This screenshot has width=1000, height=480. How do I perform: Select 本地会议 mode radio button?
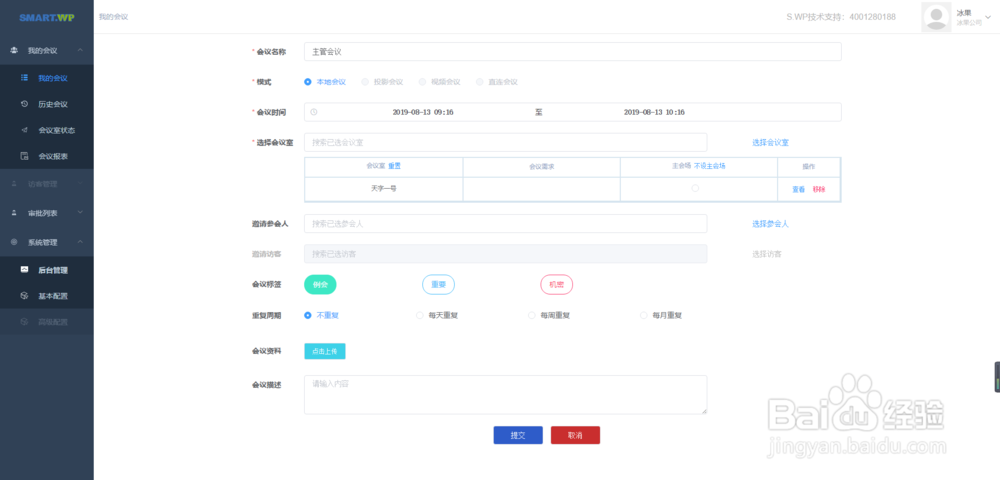308,82
